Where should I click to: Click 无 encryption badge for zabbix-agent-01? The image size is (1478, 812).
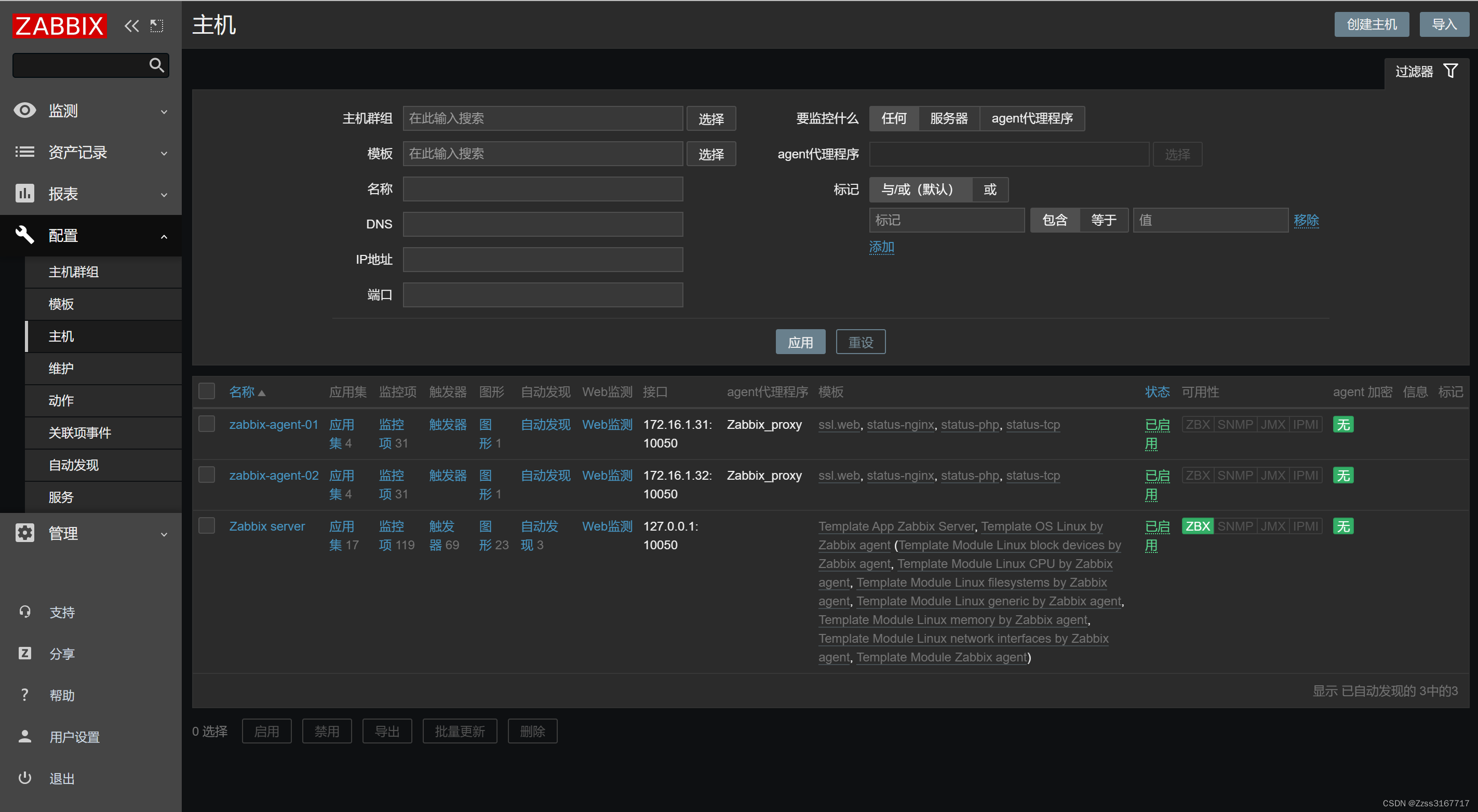tap(1343, 425)
